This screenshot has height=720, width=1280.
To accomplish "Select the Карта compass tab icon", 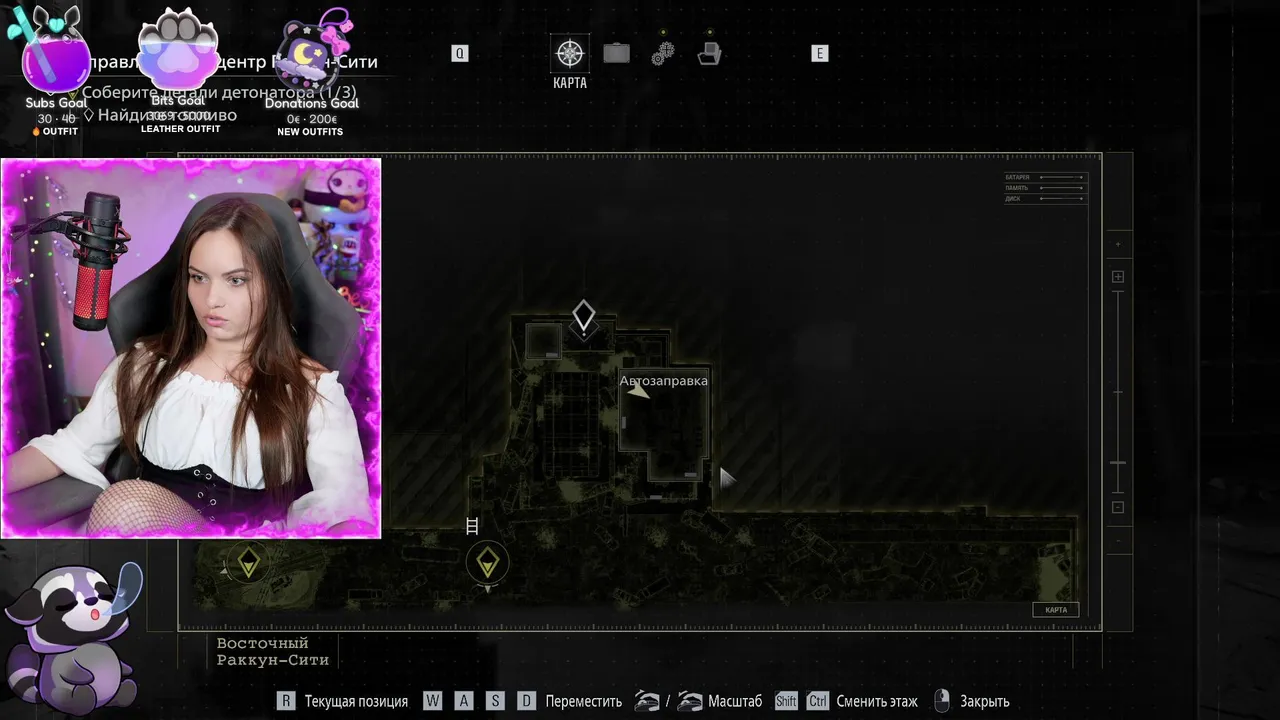I will click(570, 54).
